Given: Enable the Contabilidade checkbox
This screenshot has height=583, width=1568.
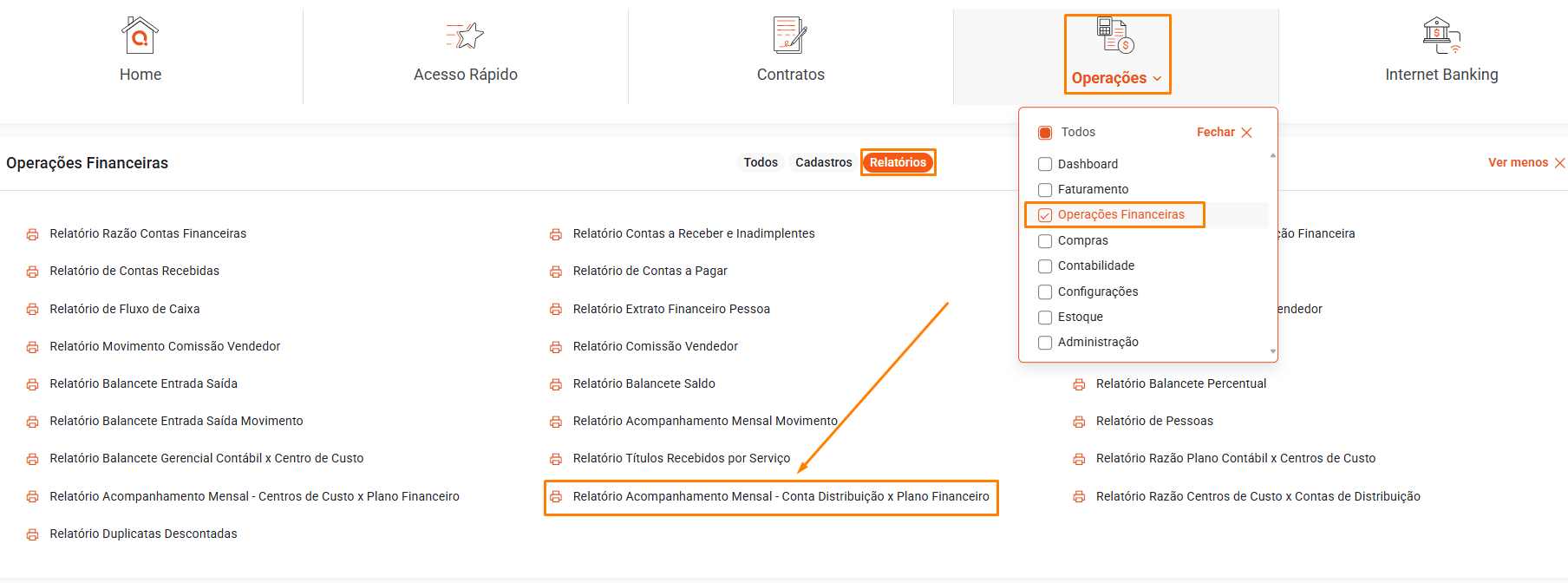Looking at the screenshot, I should tap(1045, 266).
